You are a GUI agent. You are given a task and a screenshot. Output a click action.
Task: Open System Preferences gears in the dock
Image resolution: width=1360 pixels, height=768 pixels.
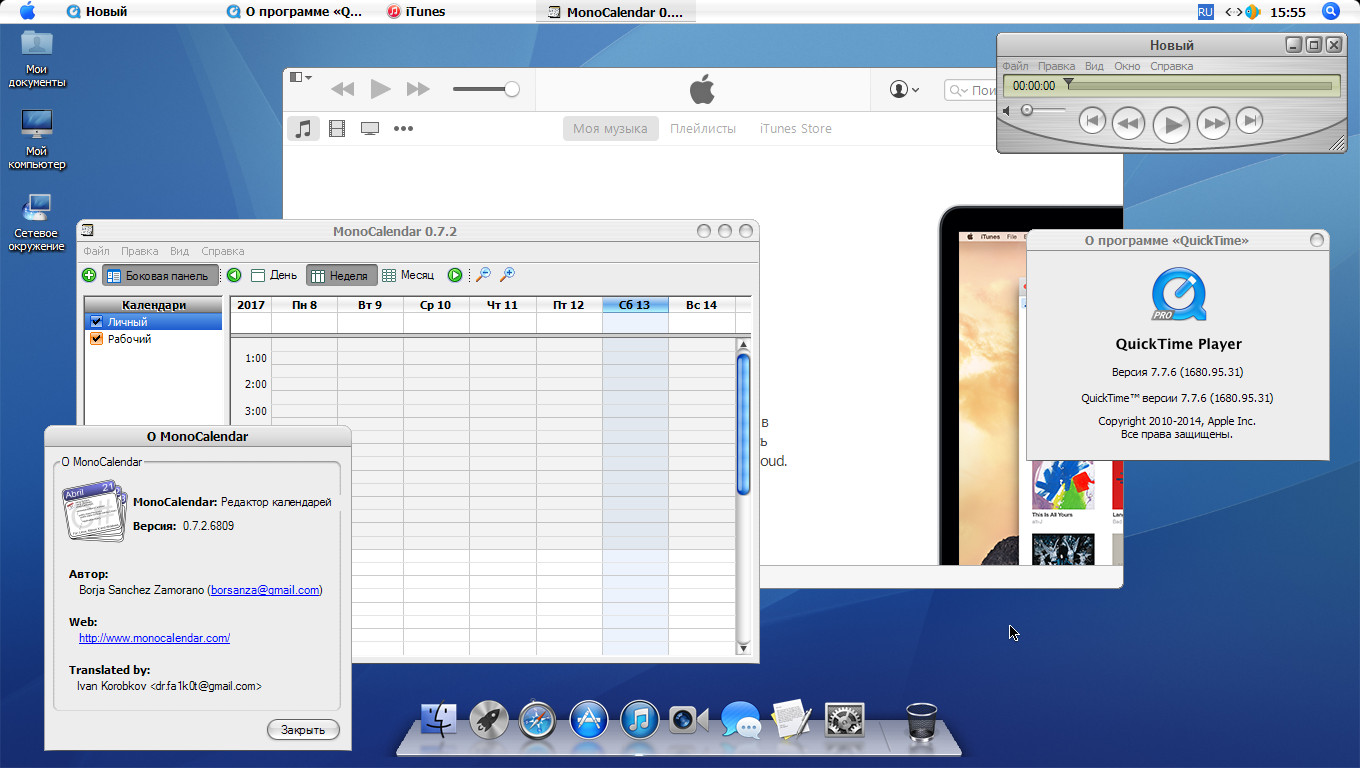pyautogui.click(x=844, y=719)
